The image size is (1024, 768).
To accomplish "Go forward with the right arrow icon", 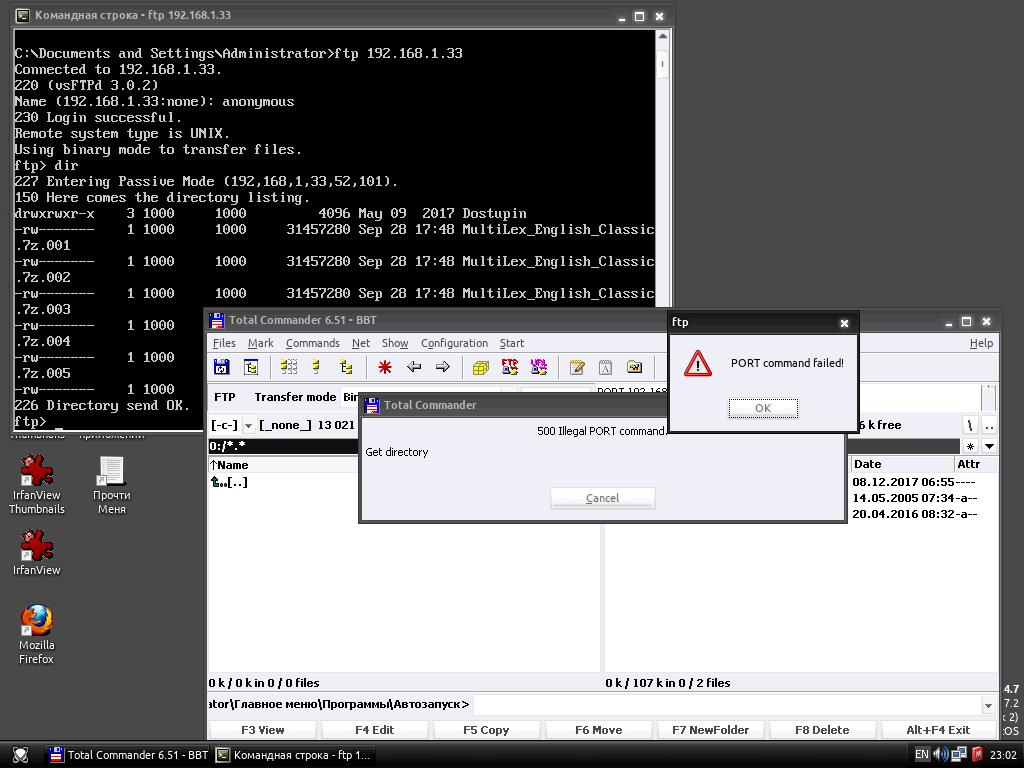I will point(443,368).
